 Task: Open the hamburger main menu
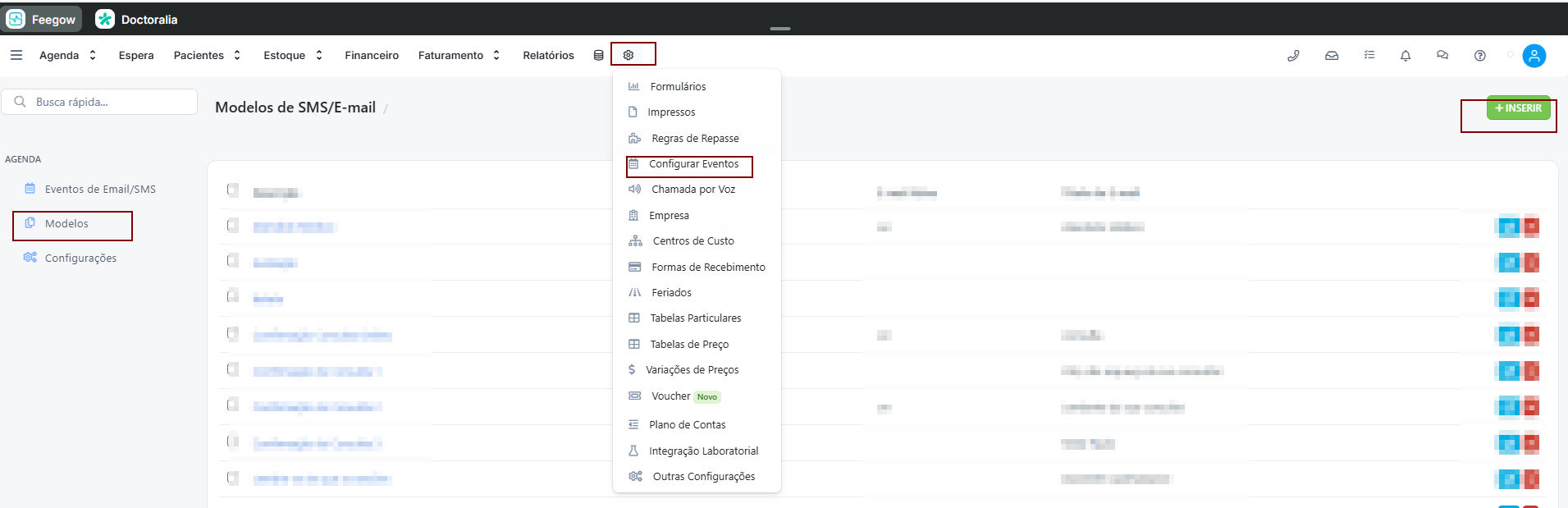click(16, 55)
